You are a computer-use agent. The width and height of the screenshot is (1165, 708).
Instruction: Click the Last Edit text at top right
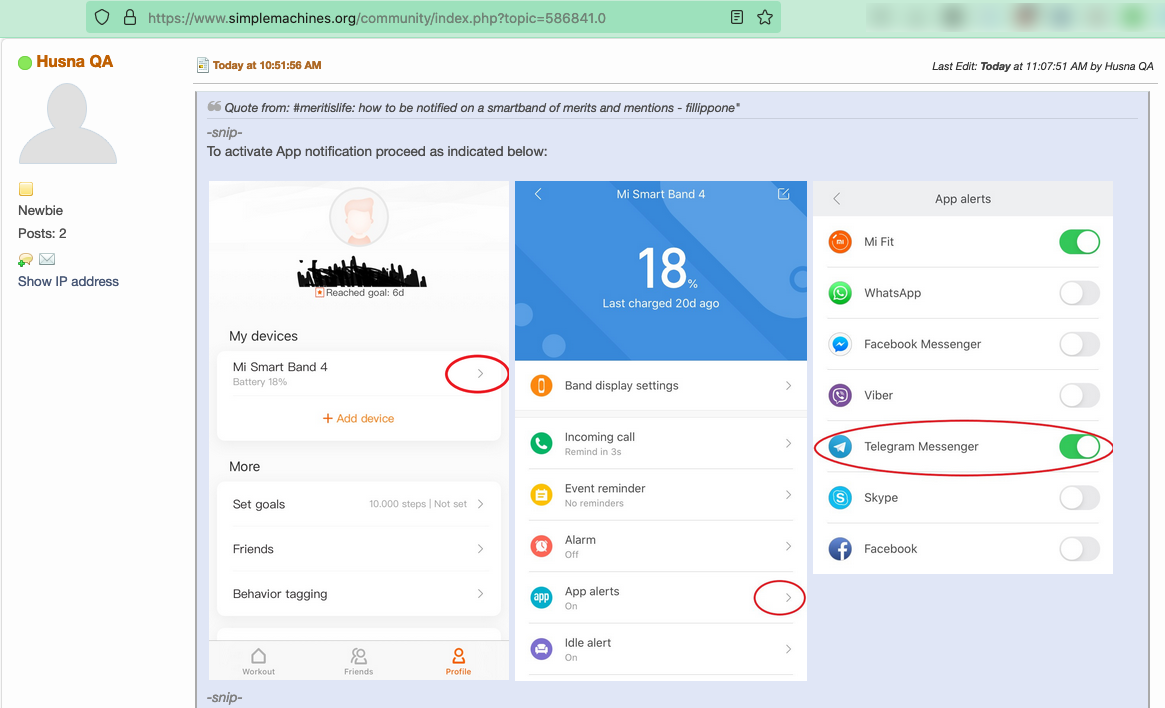point(1042,66)
